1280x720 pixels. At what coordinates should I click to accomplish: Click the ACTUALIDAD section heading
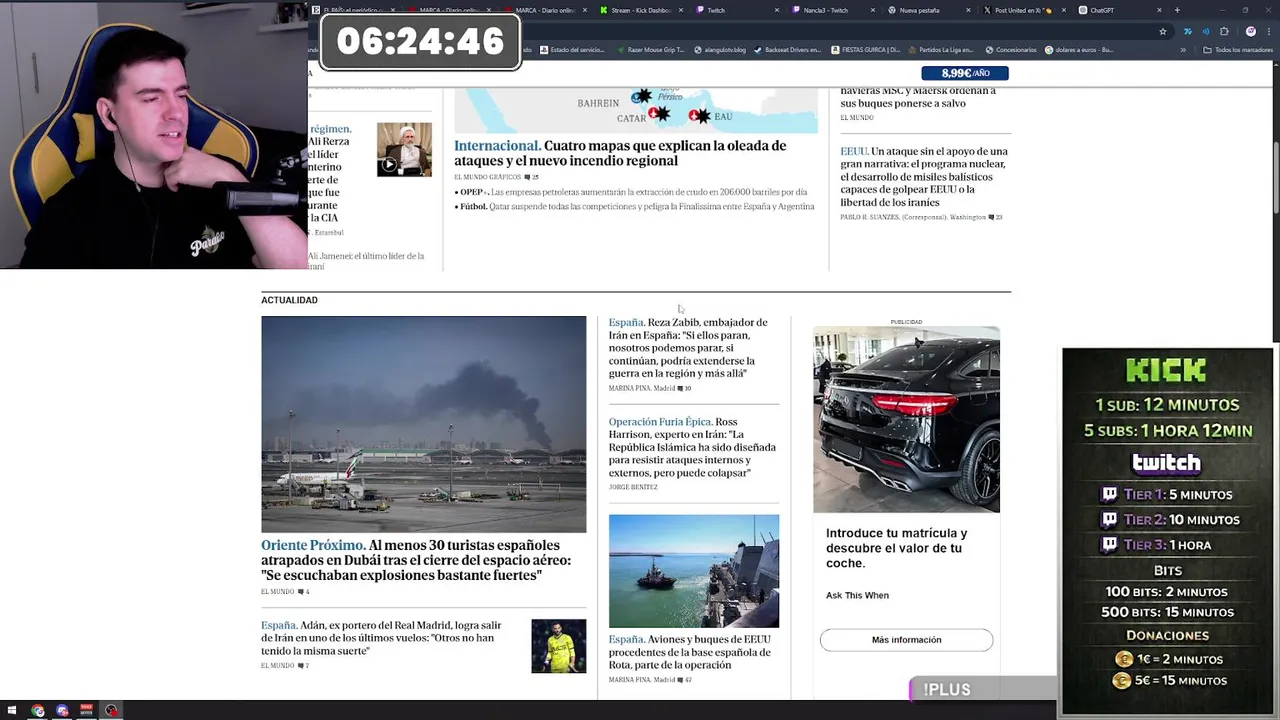(x=289, y=300)
